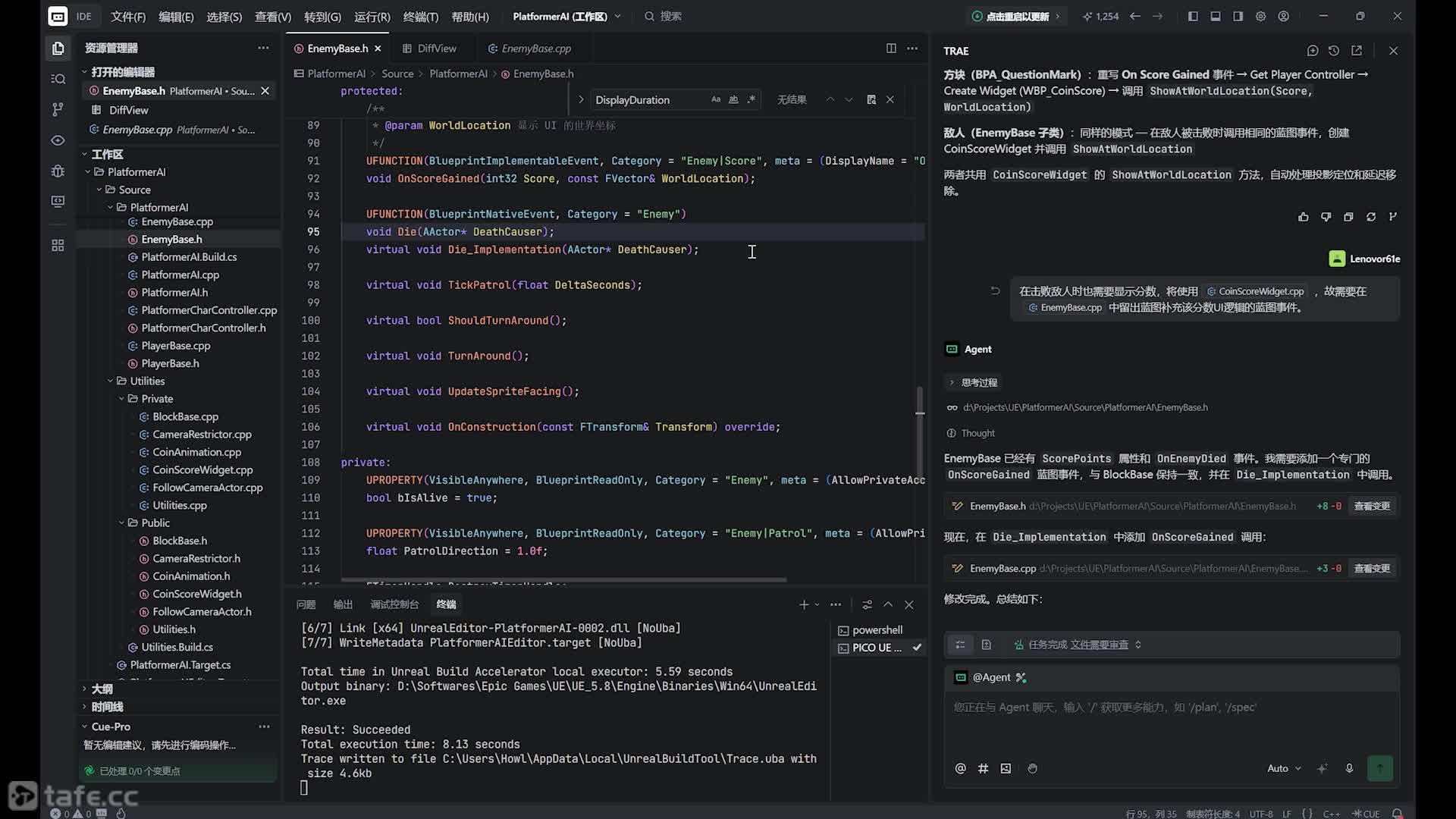Open the 帮助(H) menu
This screenshot has height=819, width=1456.
[x=470, y=16]
